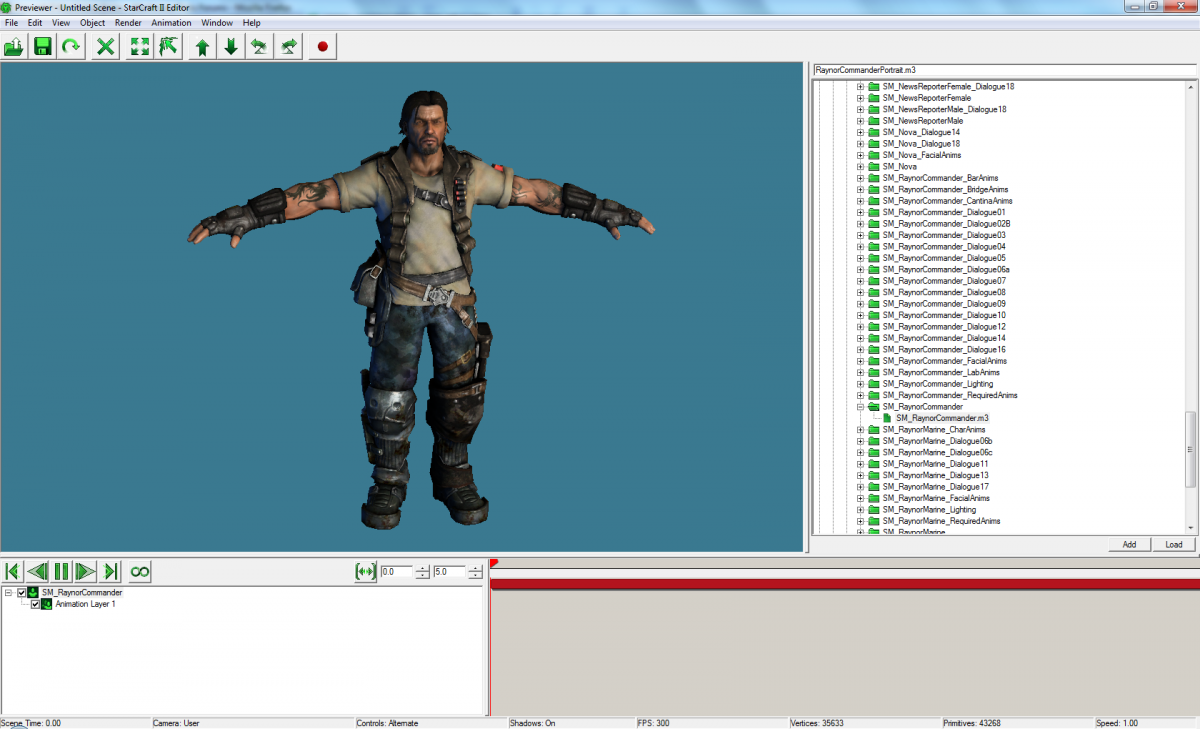Click the spinner arrows beside the 0.0 field
The image size is (1200, 729).
point(422,572)
